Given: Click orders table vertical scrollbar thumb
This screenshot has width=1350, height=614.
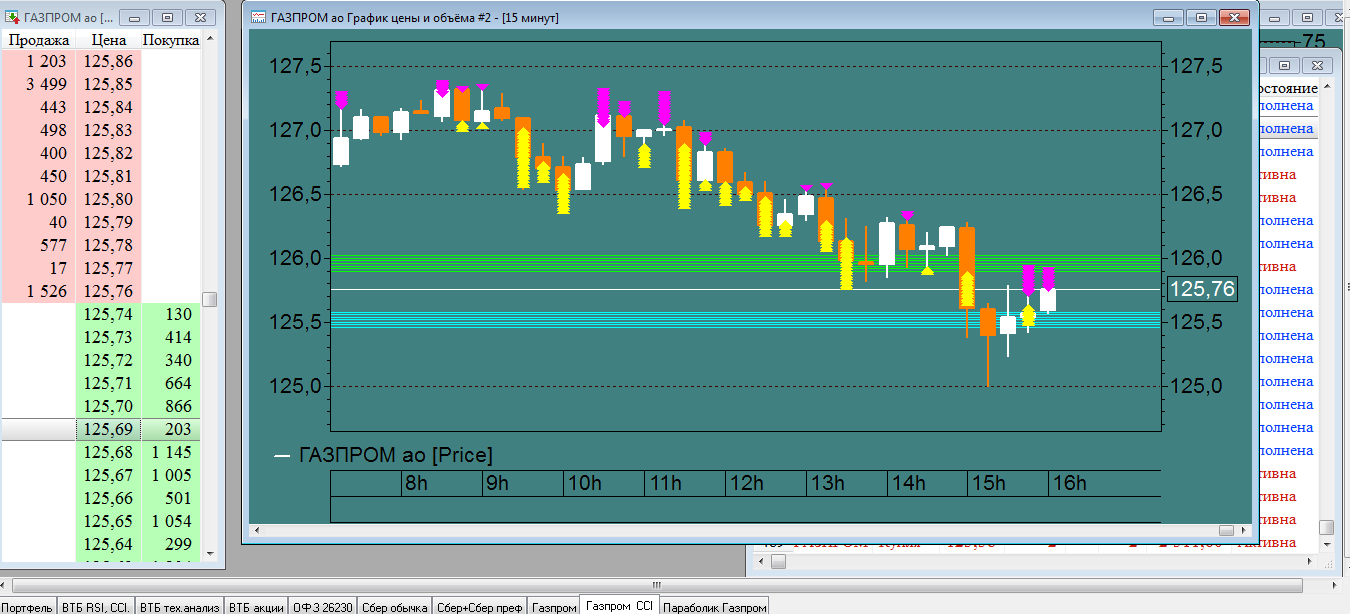Looking at the screenshot, I should click(1326, 526).
